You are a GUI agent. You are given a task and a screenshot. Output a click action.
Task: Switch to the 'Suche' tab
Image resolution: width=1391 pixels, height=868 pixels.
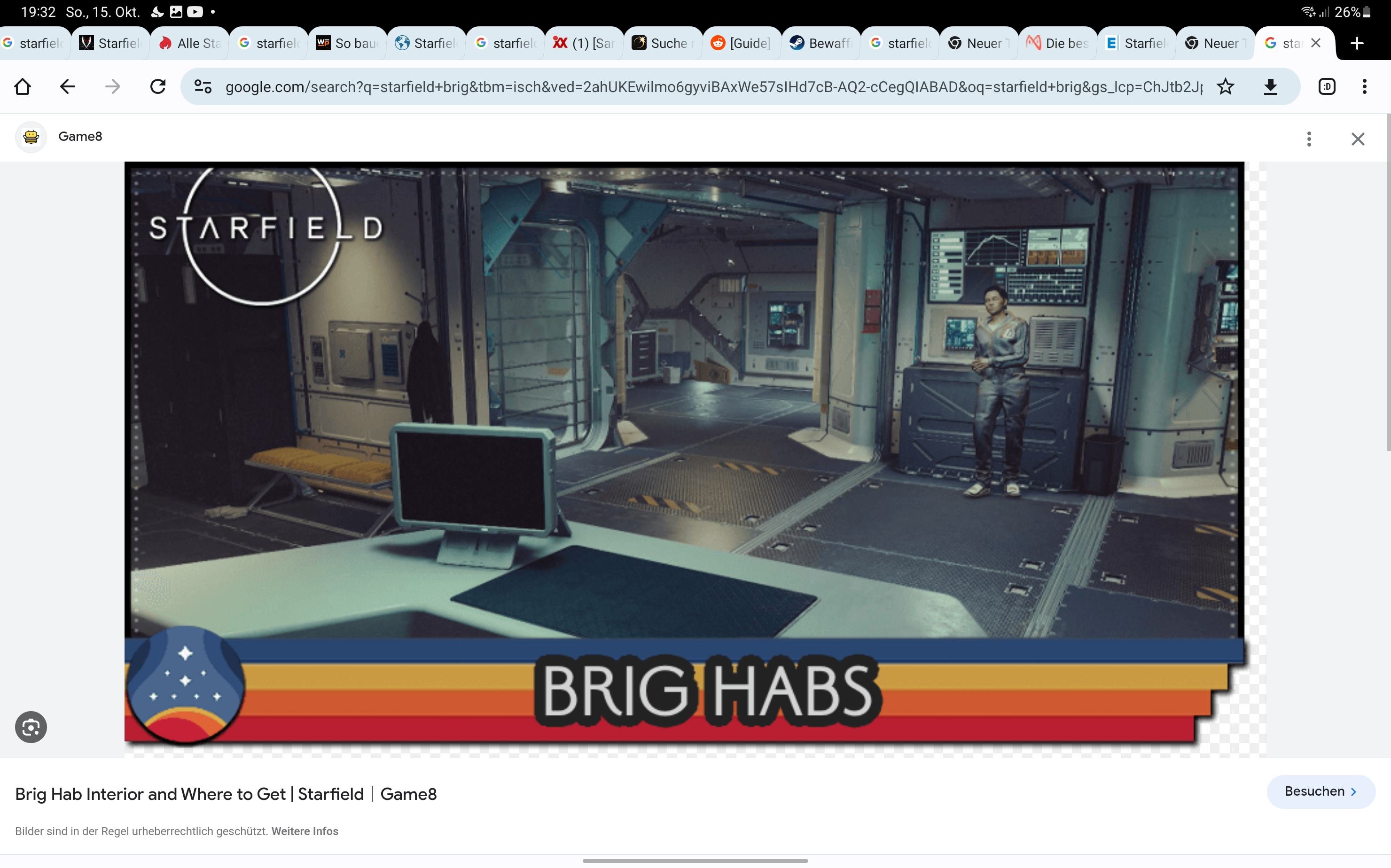[664, 43]
